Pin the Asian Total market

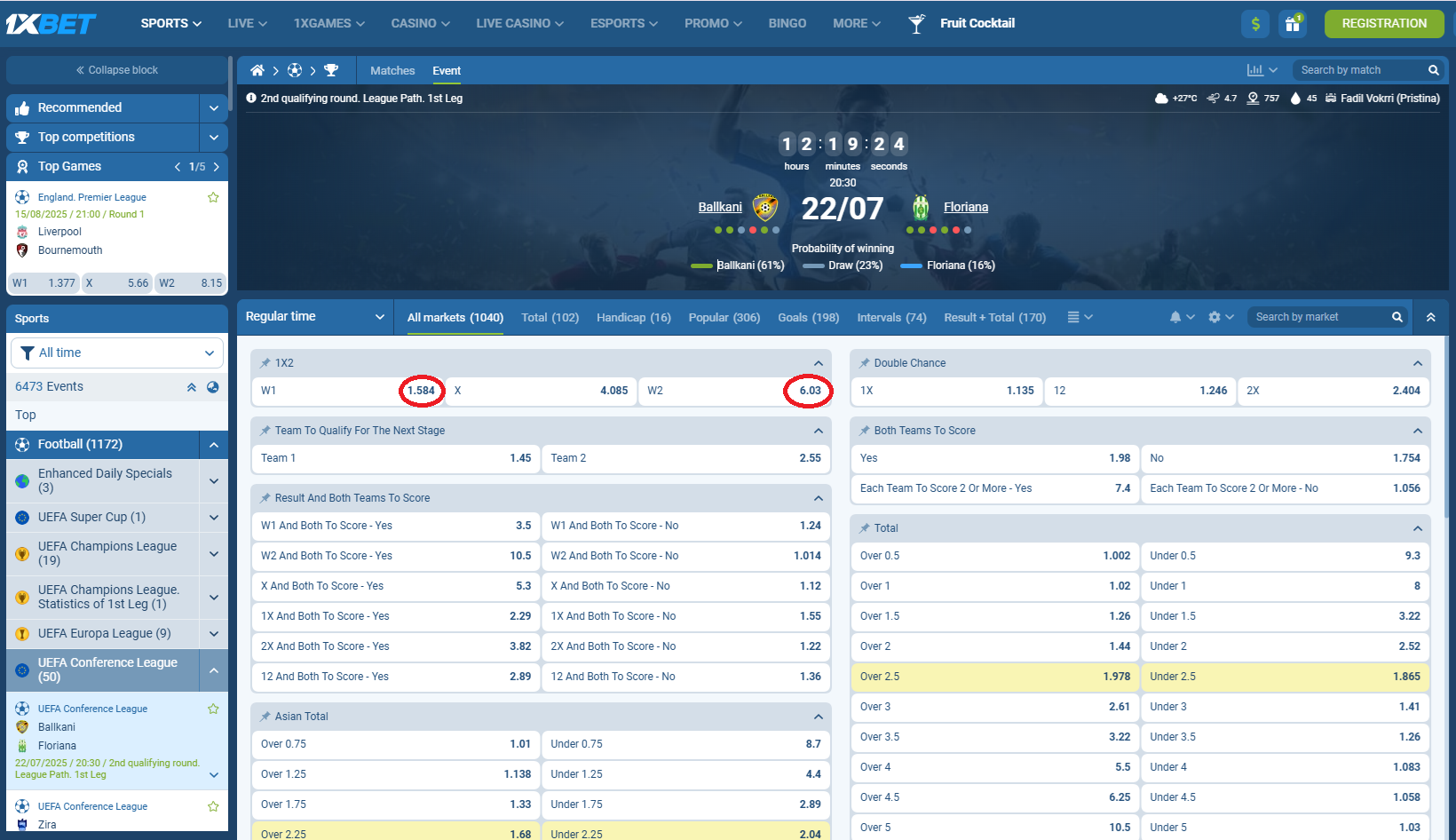[265, 717]
